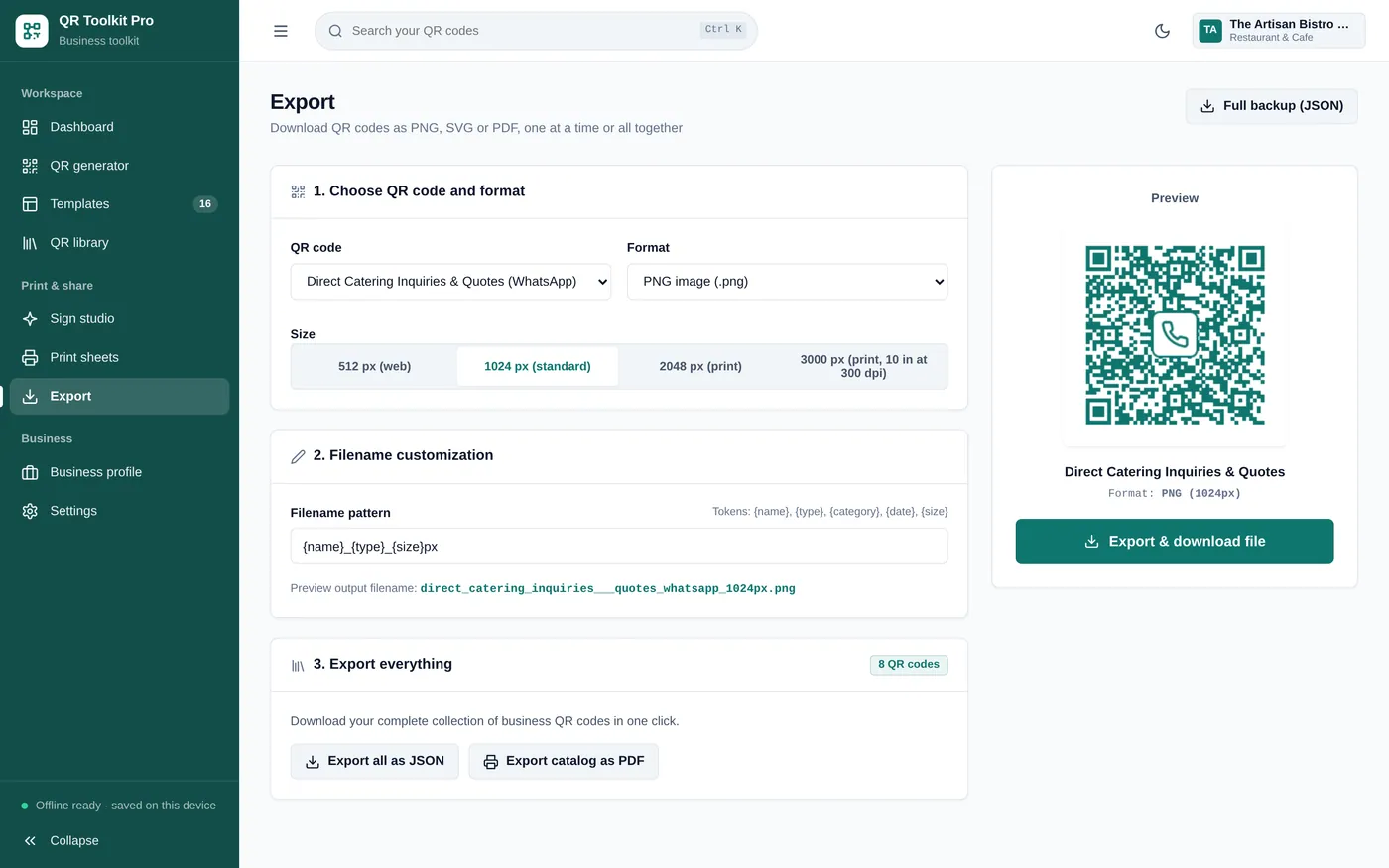Viewport: 1389px width, 868px height.
Task: Open the QR code dropdown
Action: (450, 282)
